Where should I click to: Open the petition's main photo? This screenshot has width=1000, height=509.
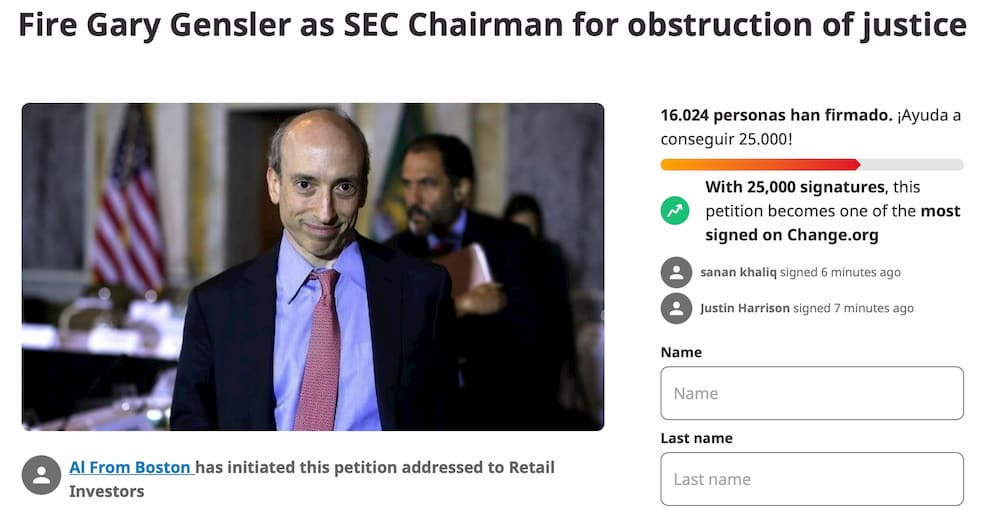[312, 267]
